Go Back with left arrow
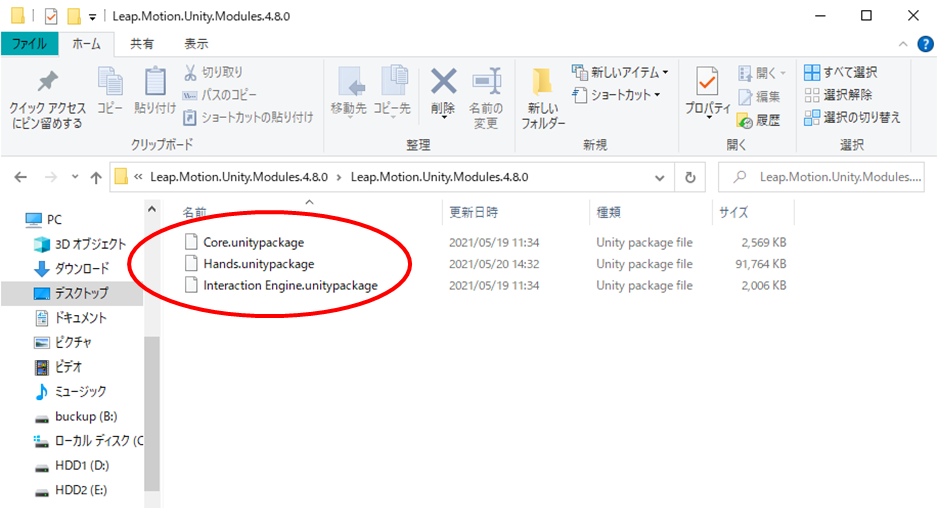Screen dimensions: 938x508 click(x=21, y=177)
